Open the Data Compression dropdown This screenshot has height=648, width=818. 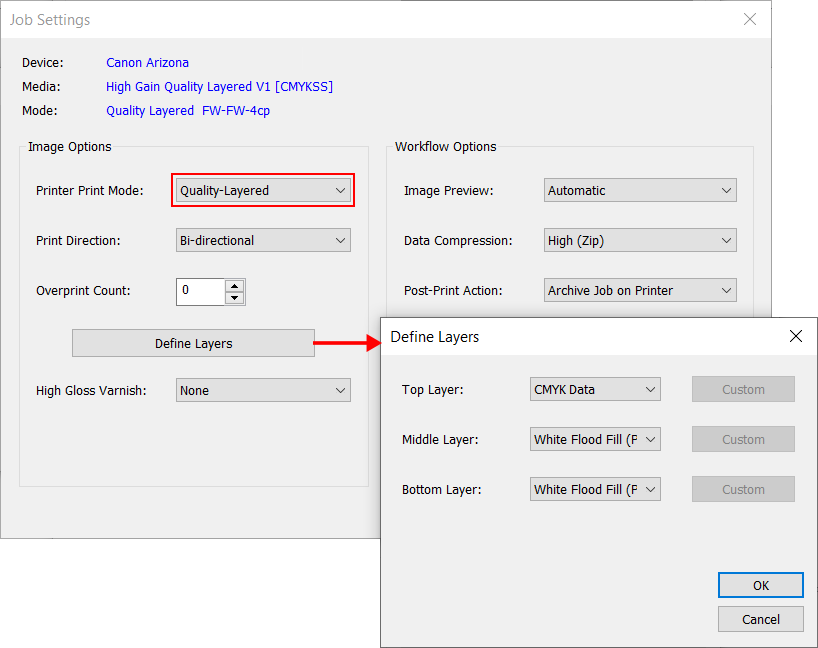(640, 240)
